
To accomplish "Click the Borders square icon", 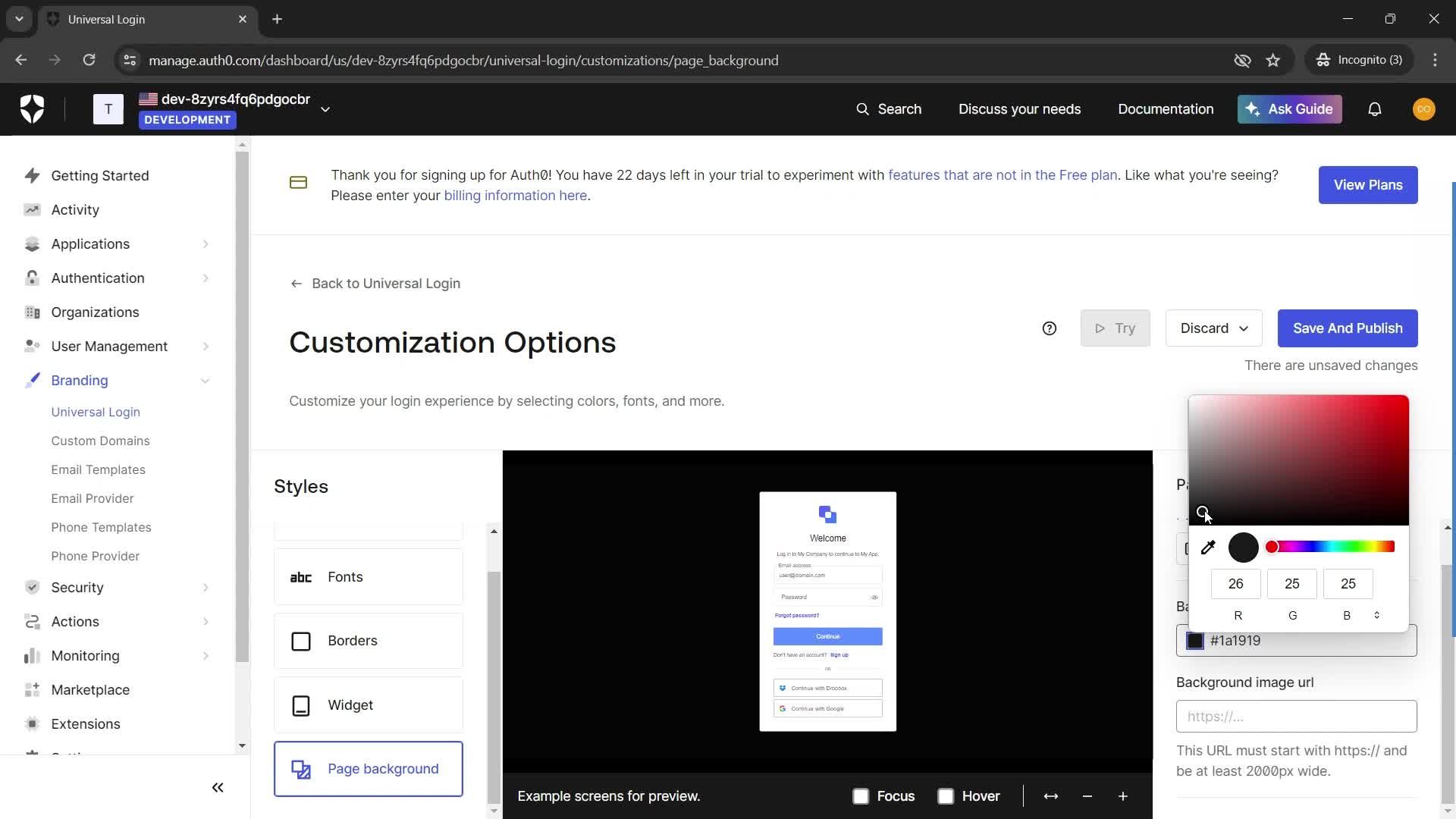I will pyautogui.click(x=301, y=642).
